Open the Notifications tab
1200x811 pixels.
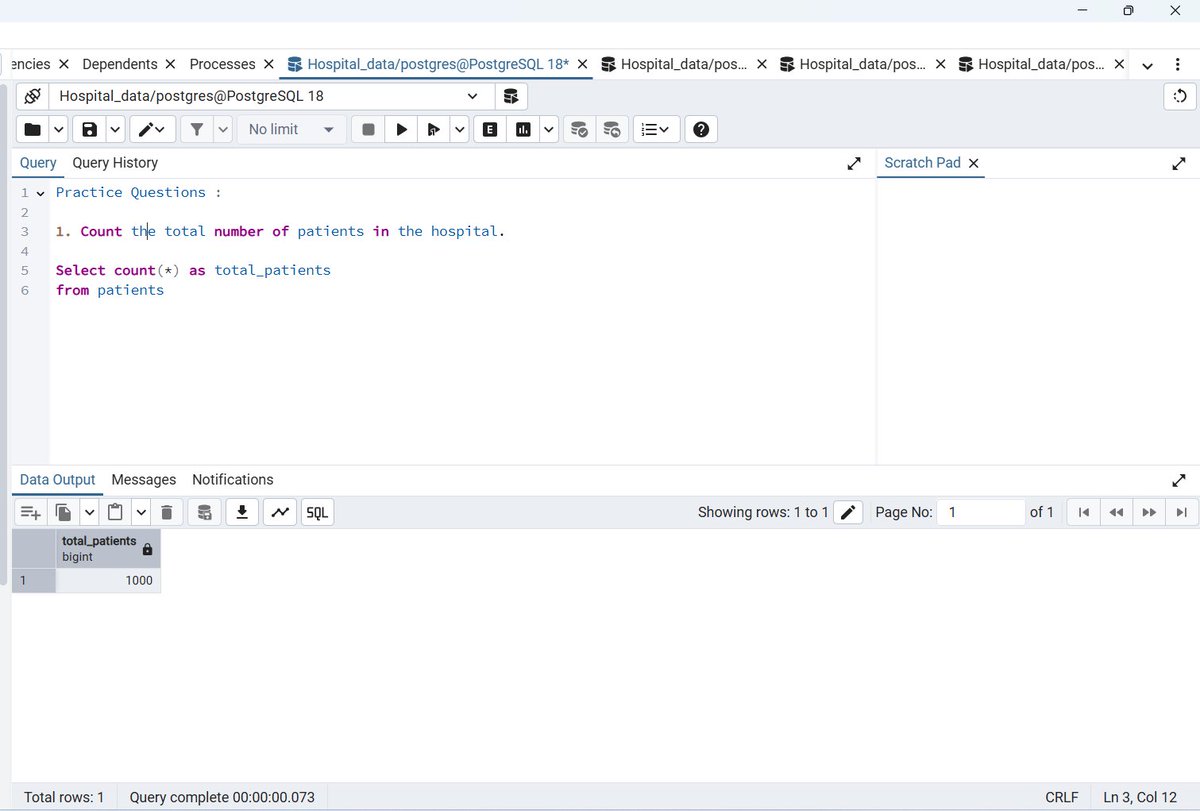tap(233, 480)
